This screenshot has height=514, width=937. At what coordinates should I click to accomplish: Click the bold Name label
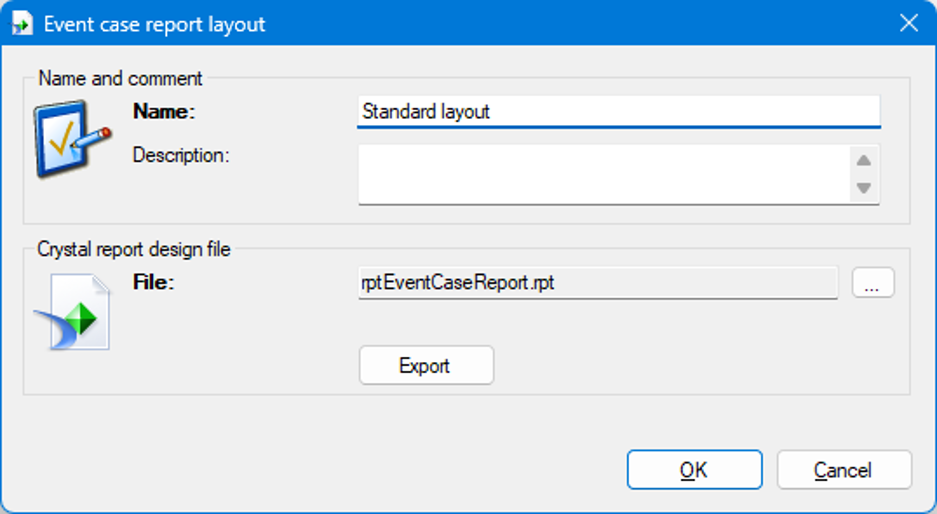coord(163,112)
